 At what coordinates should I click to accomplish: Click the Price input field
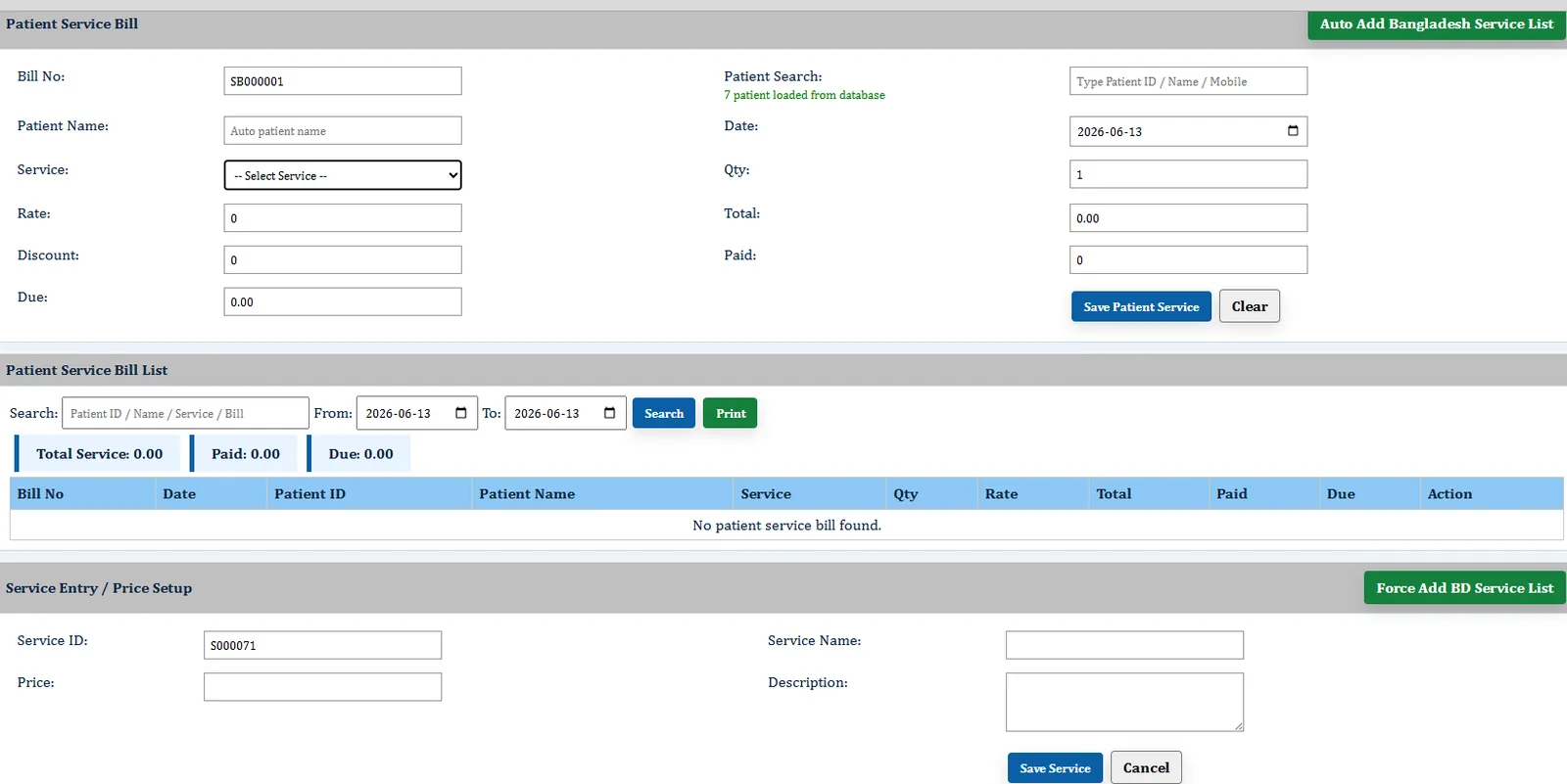pyautogui.click(x=322, y=687)
